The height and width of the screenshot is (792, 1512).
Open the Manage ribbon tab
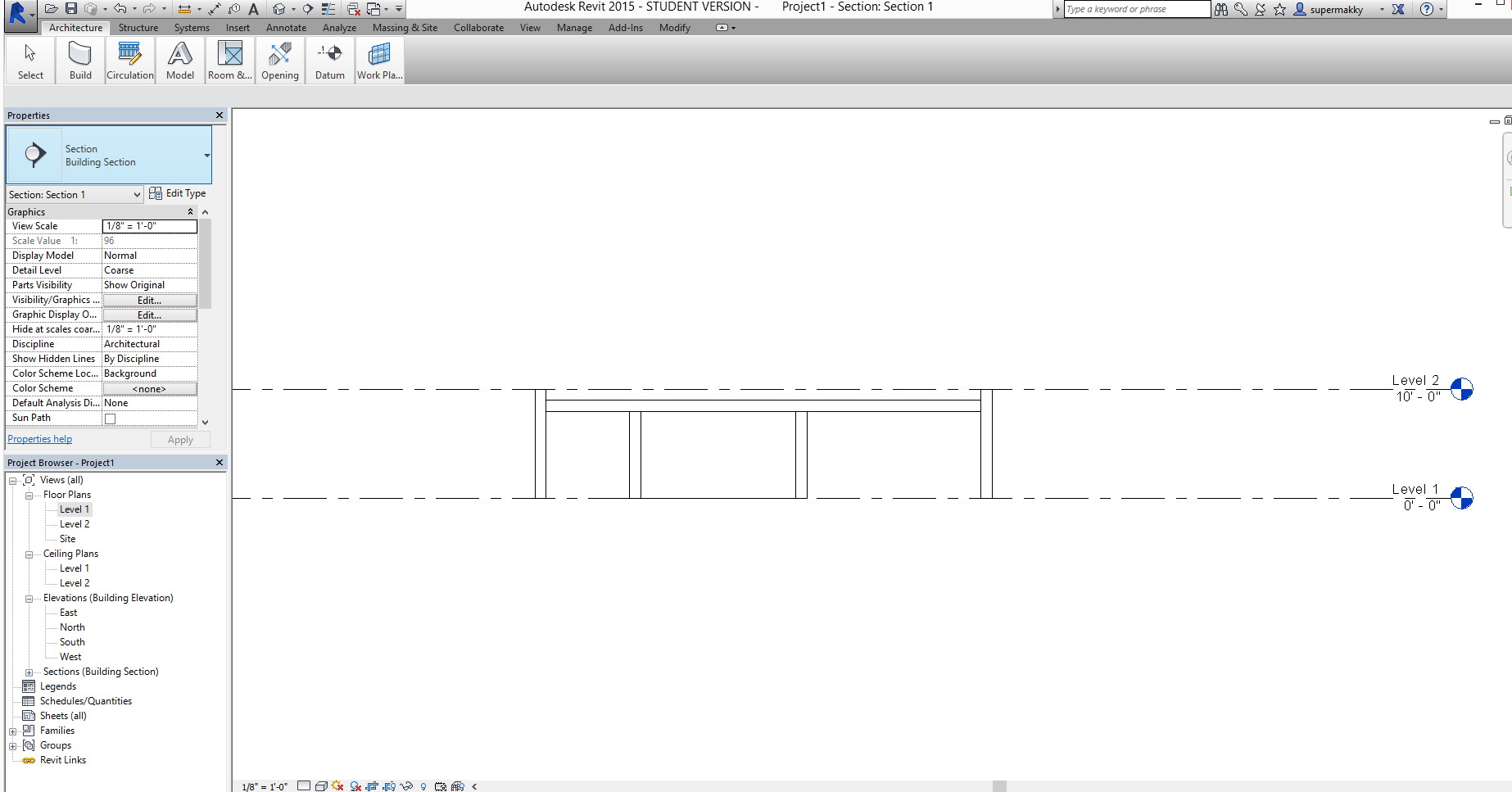click(574, 28)
